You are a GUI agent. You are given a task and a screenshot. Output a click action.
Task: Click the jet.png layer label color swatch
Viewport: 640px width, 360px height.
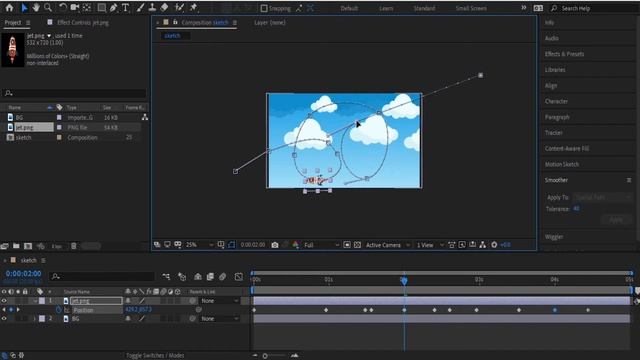pos(42,301)
